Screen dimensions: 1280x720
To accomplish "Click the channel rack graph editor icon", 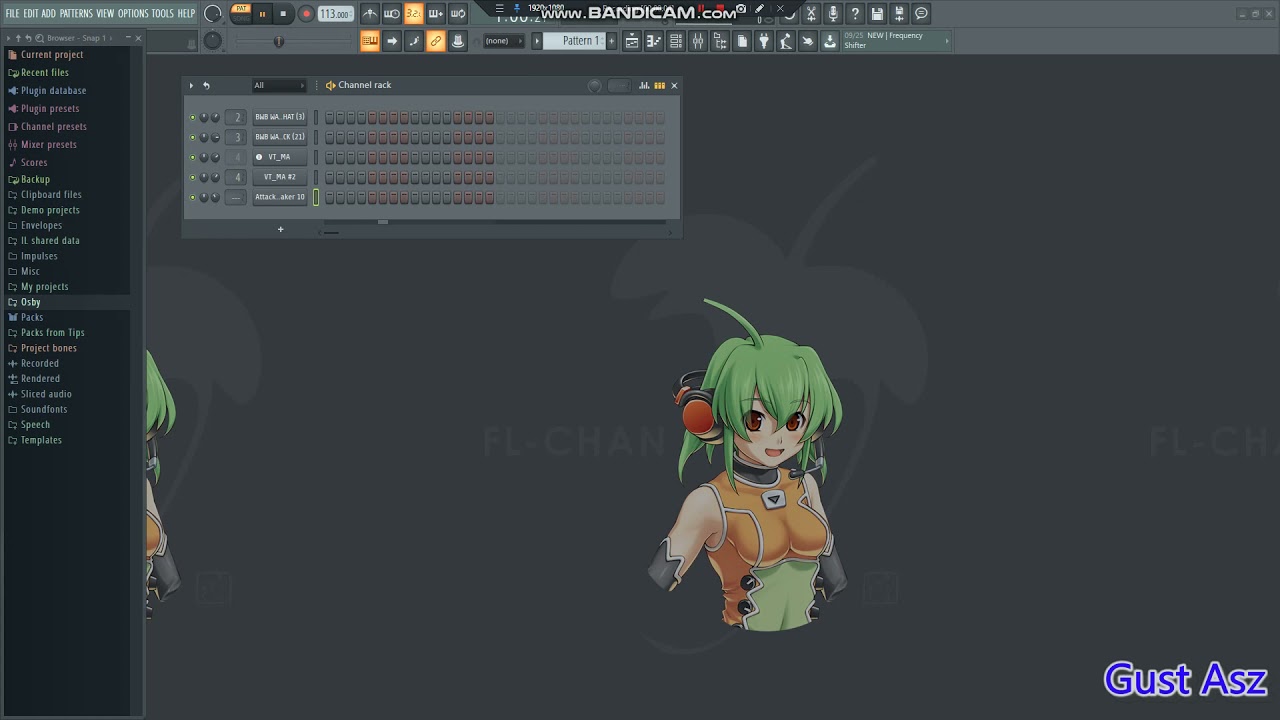I will 644,85.
